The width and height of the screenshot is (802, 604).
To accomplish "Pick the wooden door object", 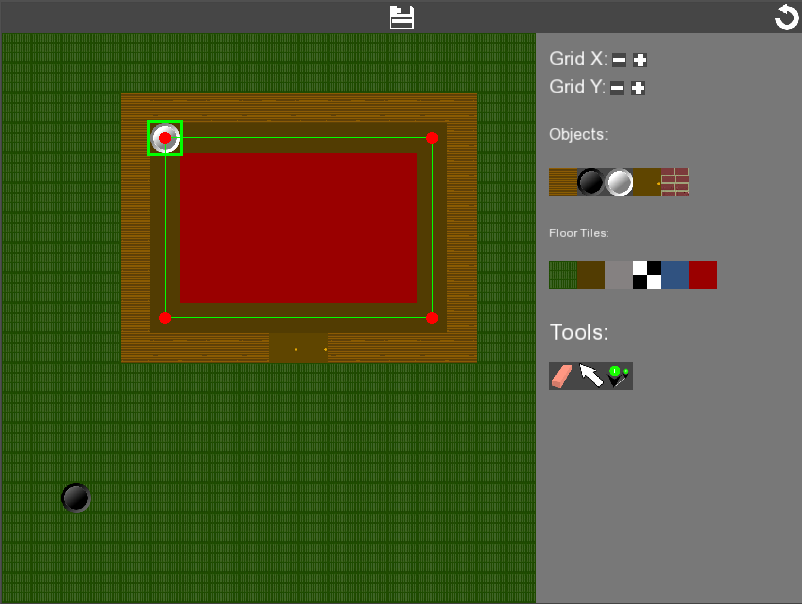I will click(x=648, y=182).
